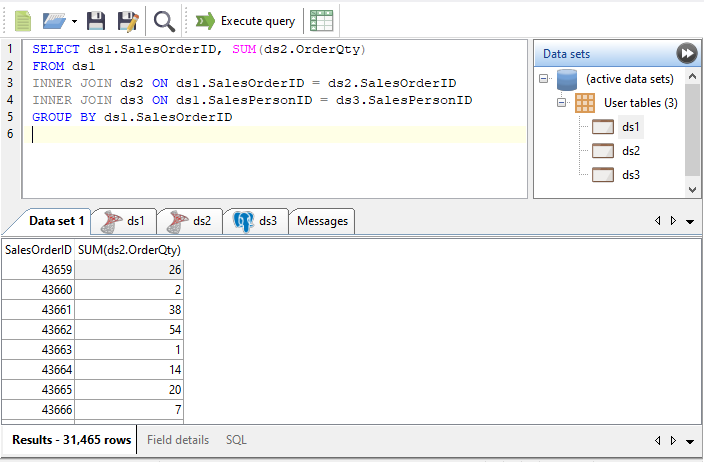This screenshot has width=704, height=462.
Task: Click the Save disk icon
Action: click(96, 20)
